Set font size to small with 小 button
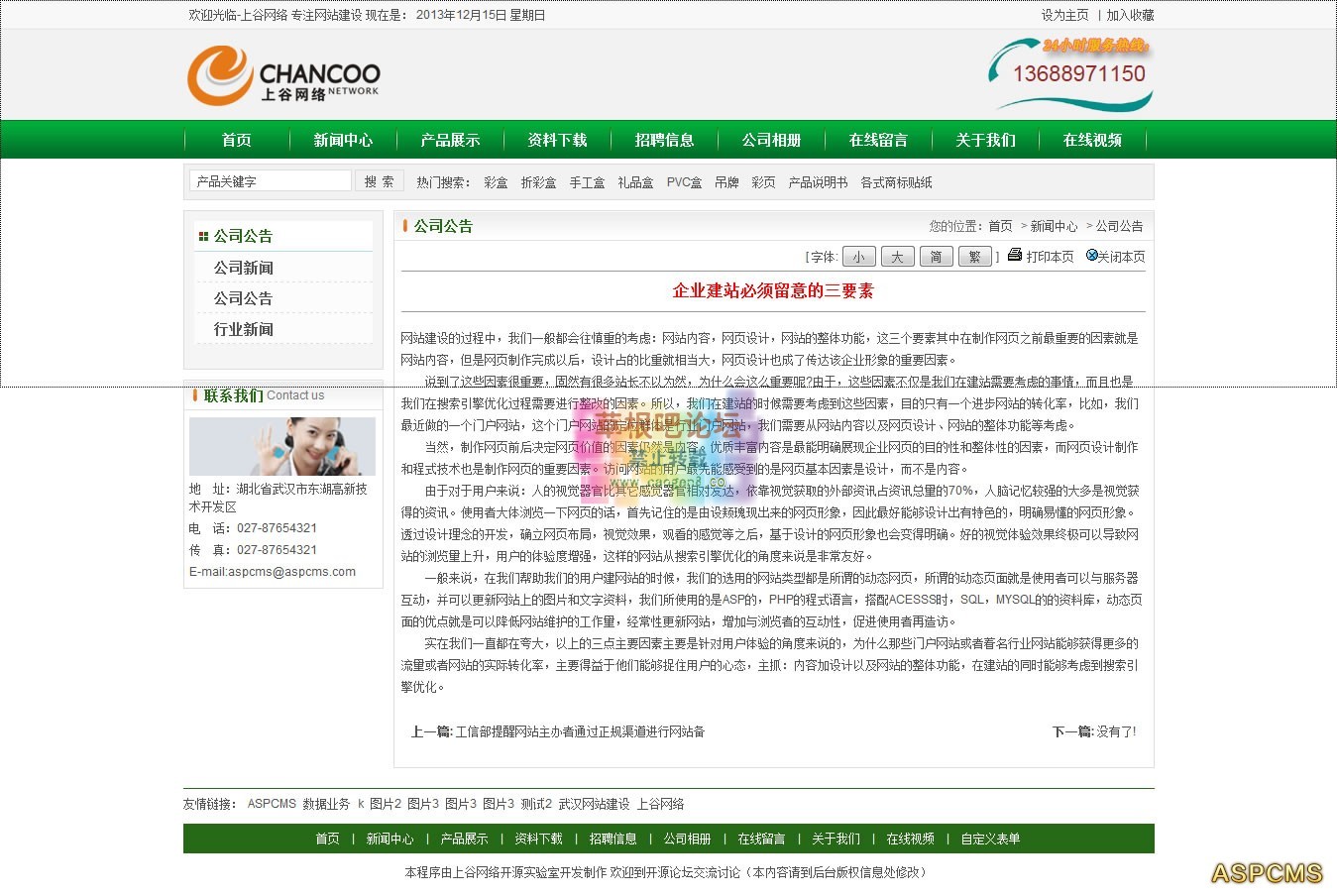 point(858,257)
